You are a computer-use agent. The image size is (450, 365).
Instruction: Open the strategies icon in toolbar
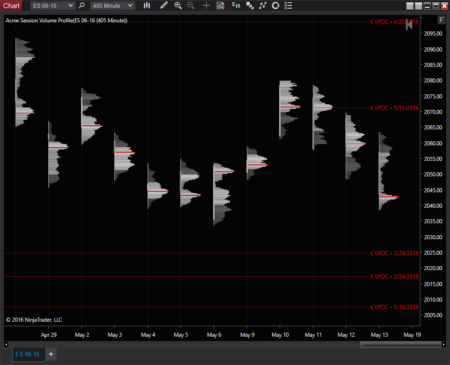[250, 5]
